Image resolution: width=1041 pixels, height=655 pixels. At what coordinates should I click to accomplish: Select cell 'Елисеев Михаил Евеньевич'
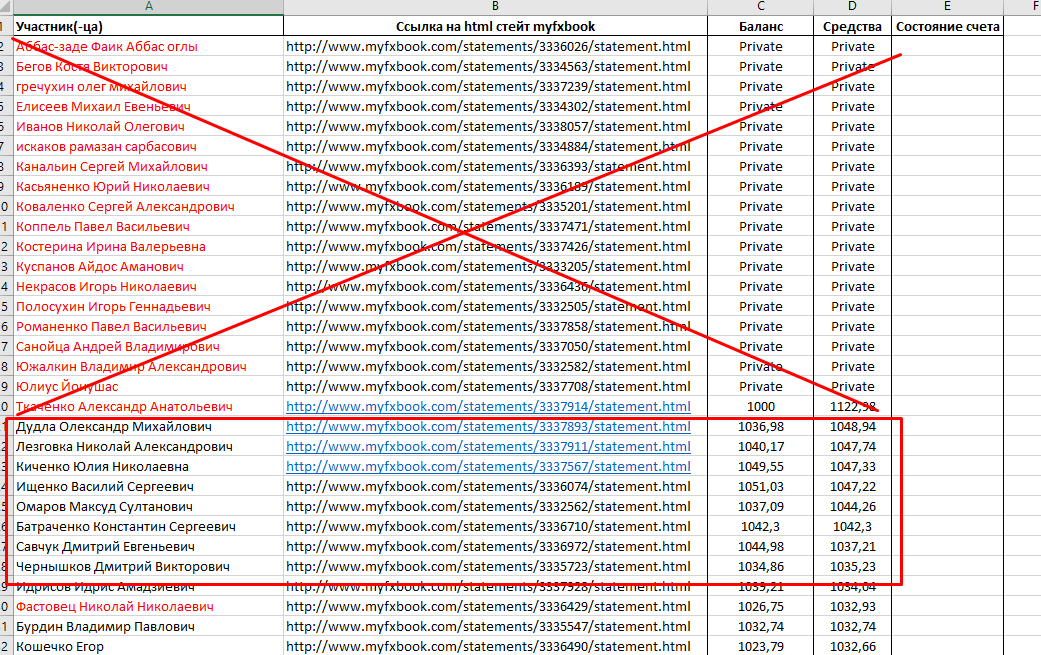[x=148, y=106]
